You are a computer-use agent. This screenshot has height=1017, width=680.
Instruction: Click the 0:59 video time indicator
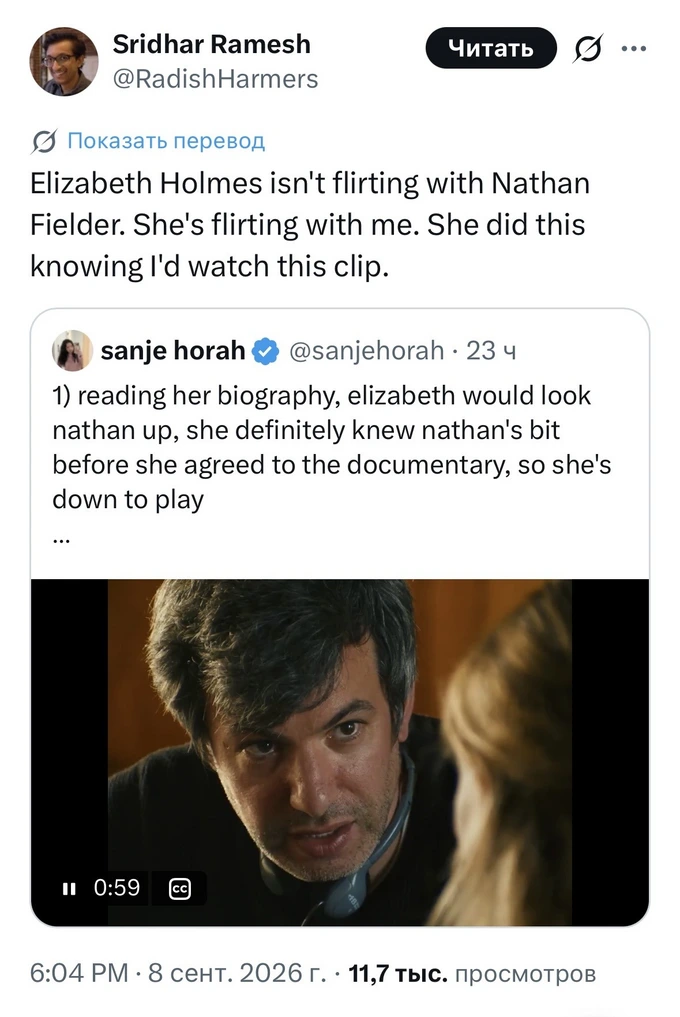coord(117,887)
